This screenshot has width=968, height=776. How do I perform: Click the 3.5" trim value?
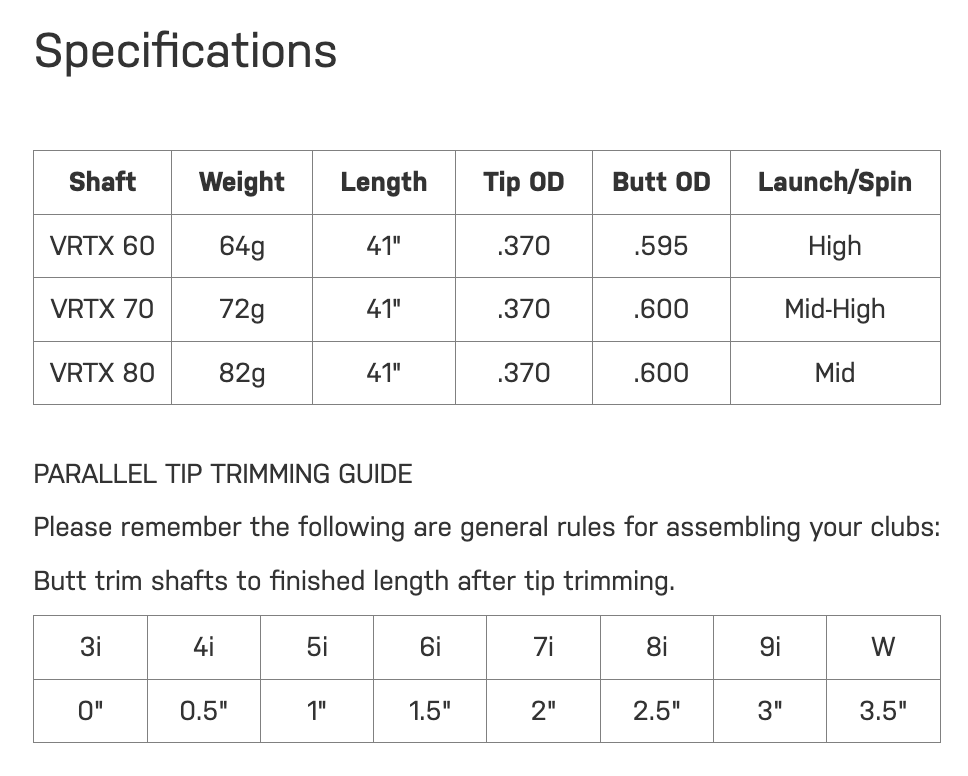click(x=883, y=711)
